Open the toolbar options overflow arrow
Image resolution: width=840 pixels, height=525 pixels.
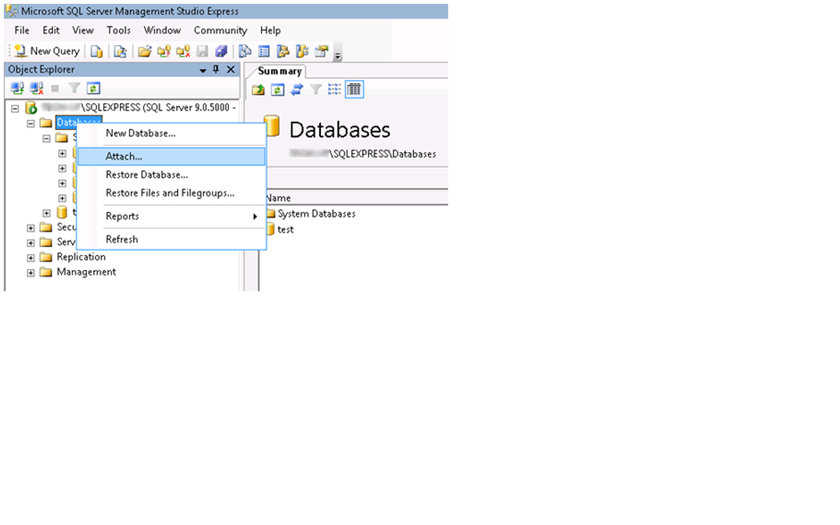pos(338,53)
